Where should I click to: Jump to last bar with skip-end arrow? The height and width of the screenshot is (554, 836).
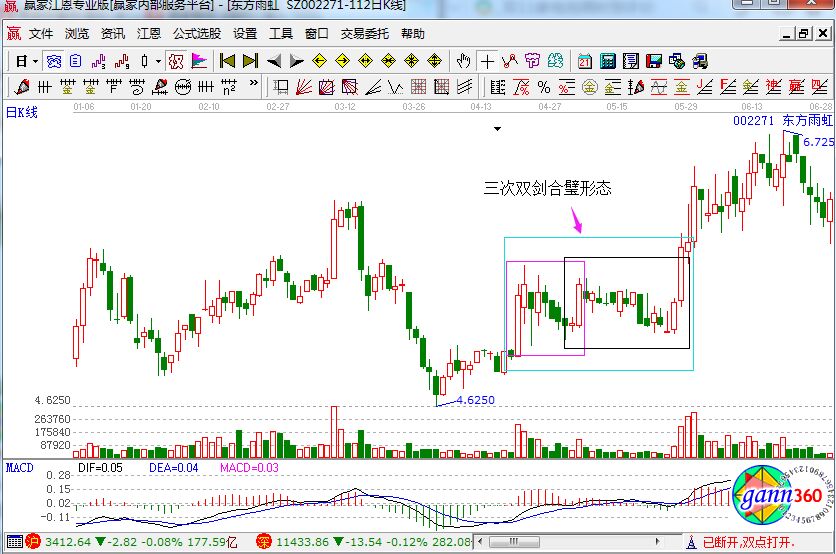coord(250,61)
